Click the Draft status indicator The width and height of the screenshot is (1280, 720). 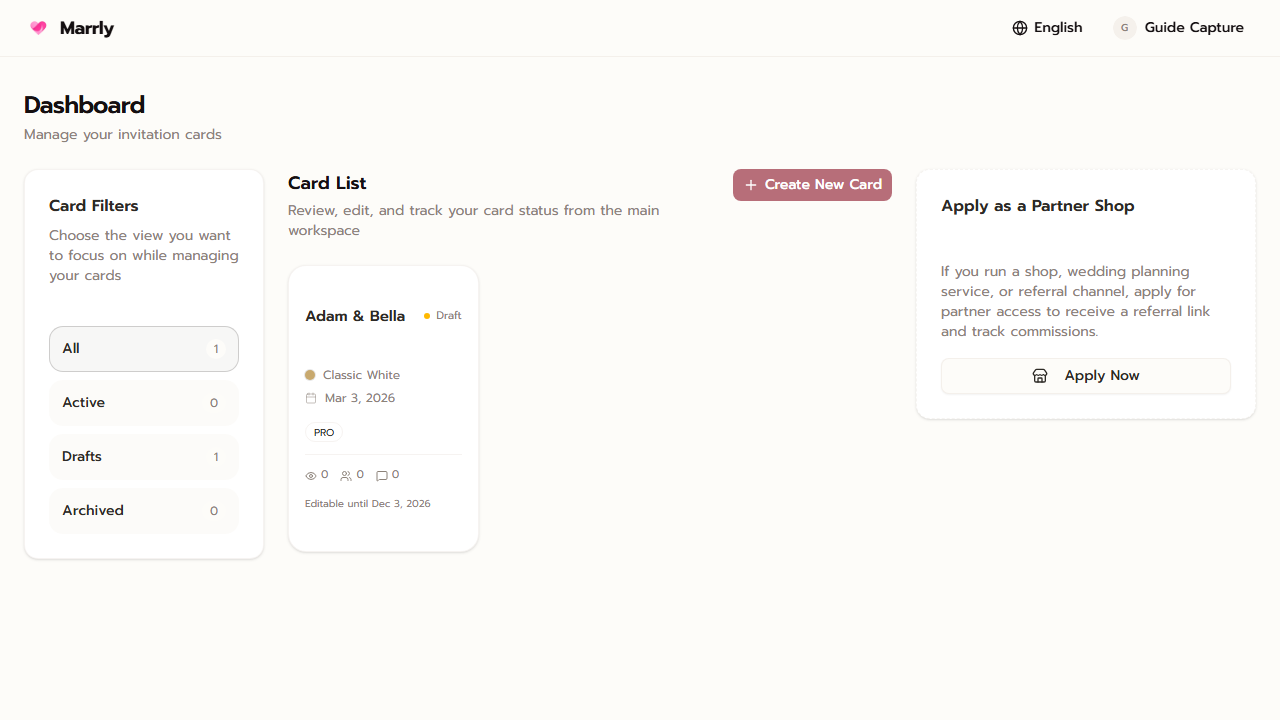(442, 315)
